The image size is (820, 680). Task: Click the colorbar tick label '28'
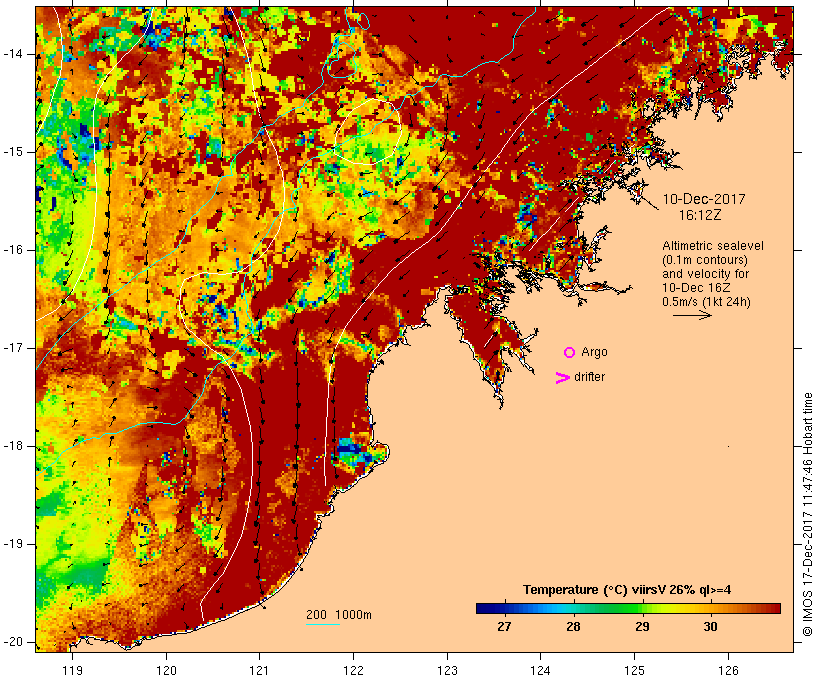coord(573,627)
